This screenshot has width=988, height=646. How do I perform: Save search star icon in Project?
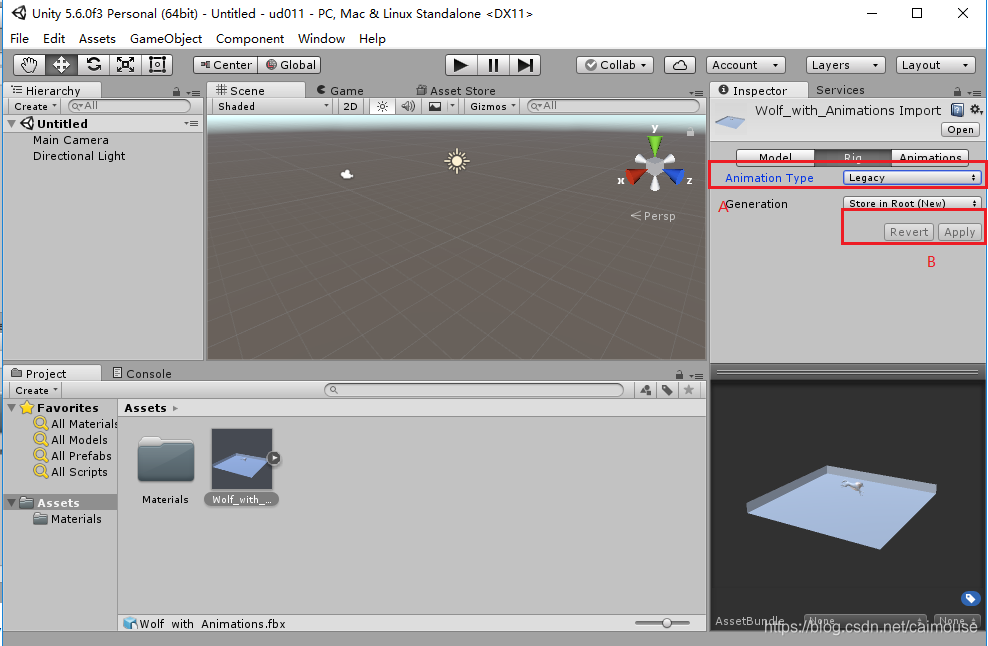(689, 390)
